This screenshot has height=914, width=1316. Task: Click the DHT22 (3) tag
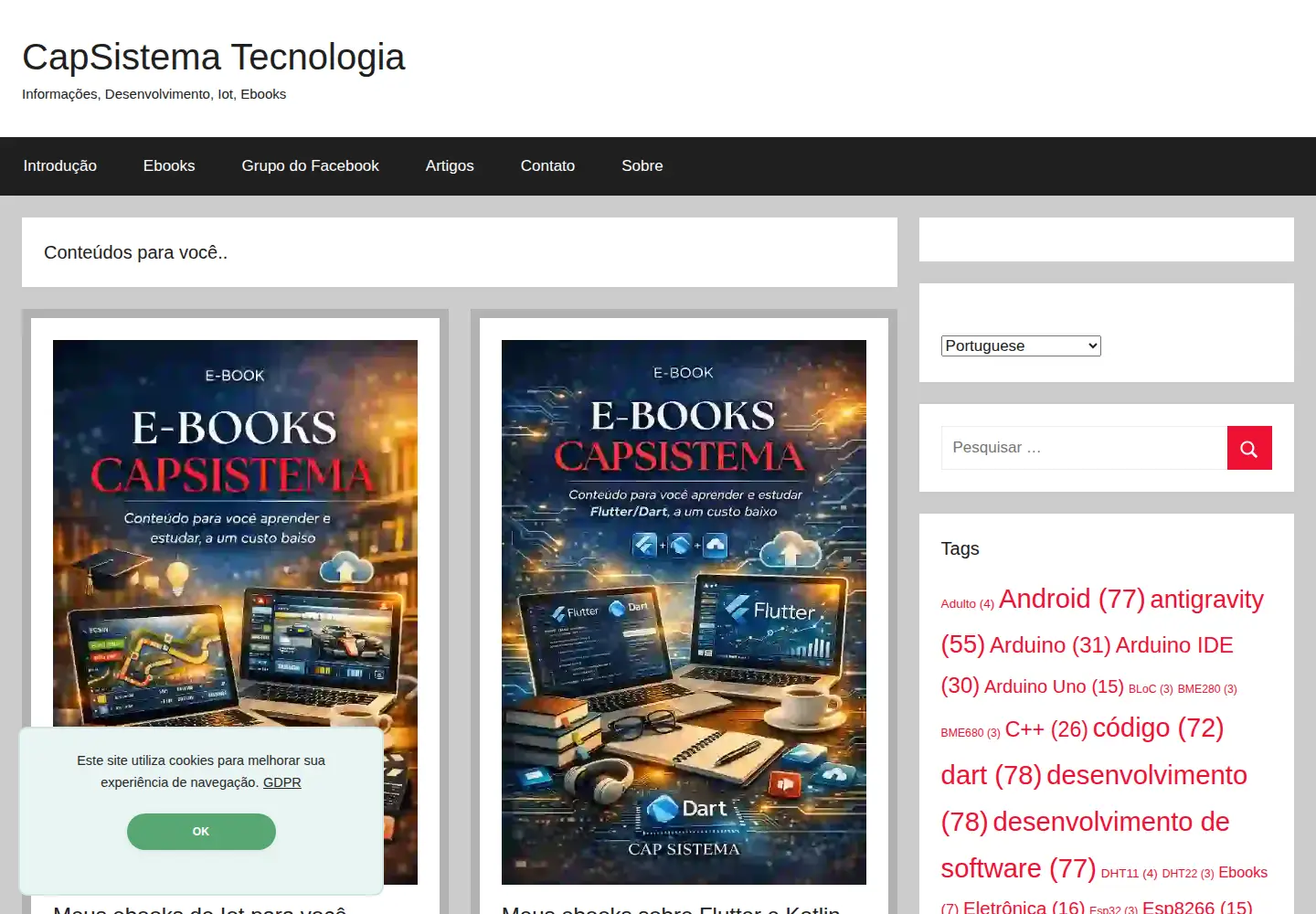click(x=1187, y=874)
